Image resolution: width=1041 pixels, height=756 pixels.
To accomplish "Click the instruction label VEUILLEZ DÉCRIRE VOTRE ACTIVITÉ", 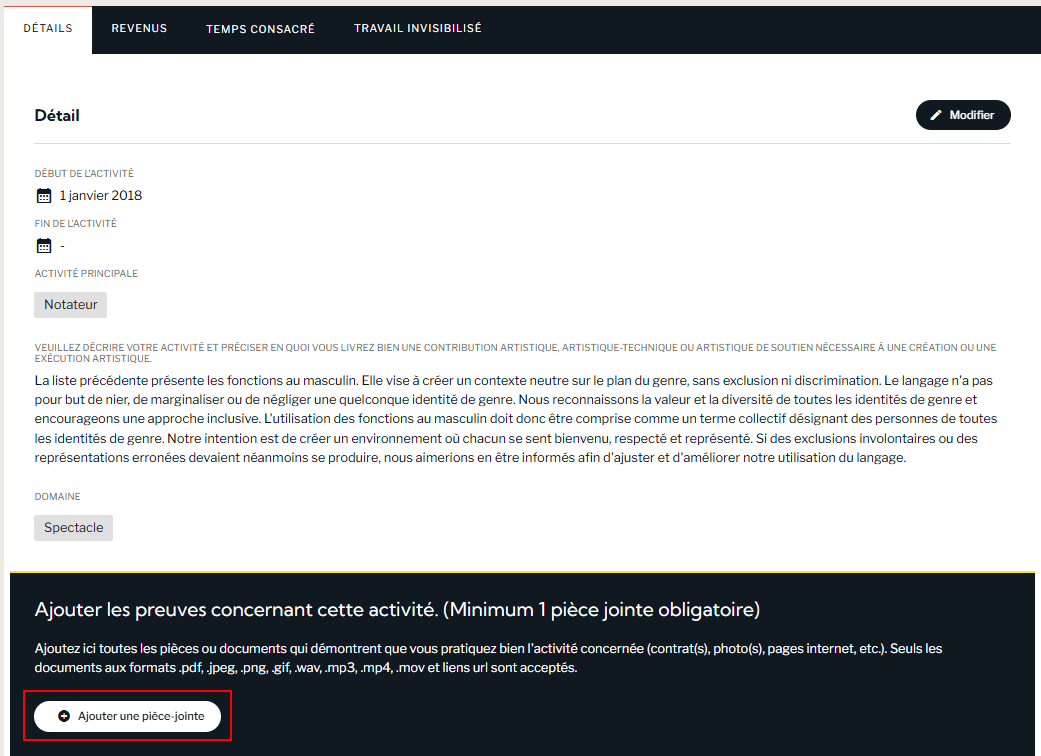I will tap(515, 352).
